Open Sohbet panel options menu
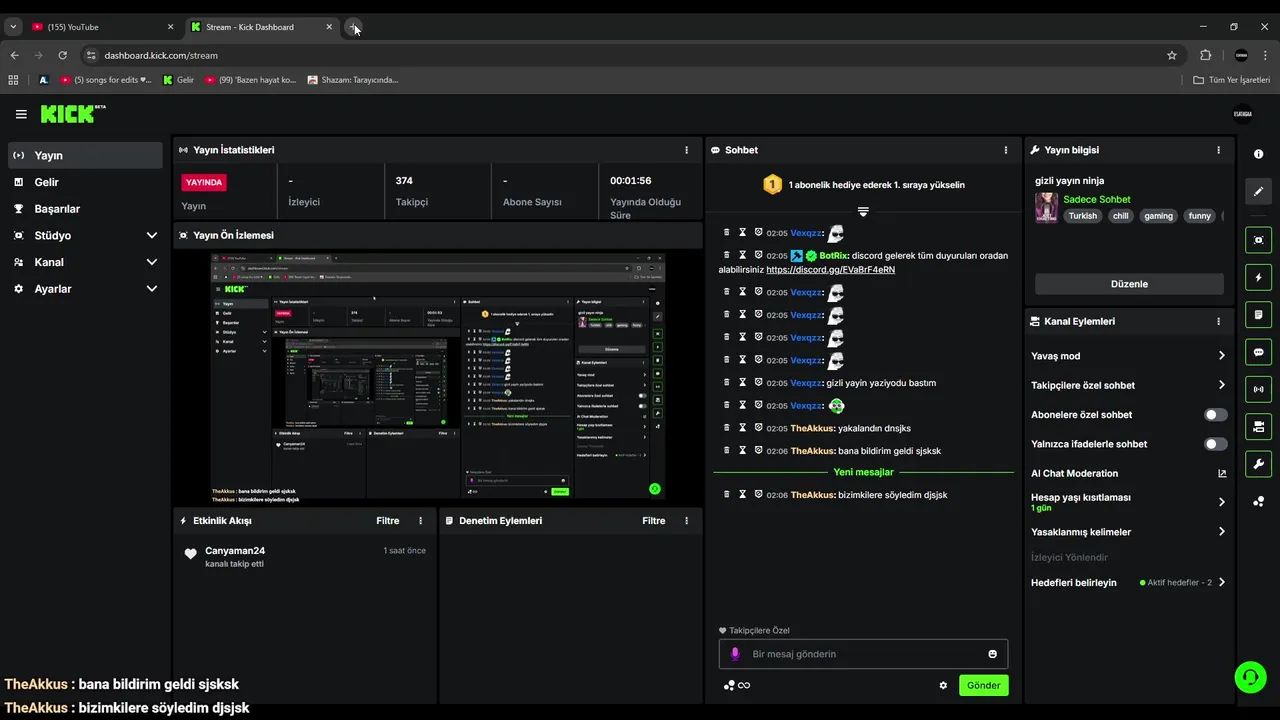Viewport: 1280px width, 720px height. [x=1006, y=150]
